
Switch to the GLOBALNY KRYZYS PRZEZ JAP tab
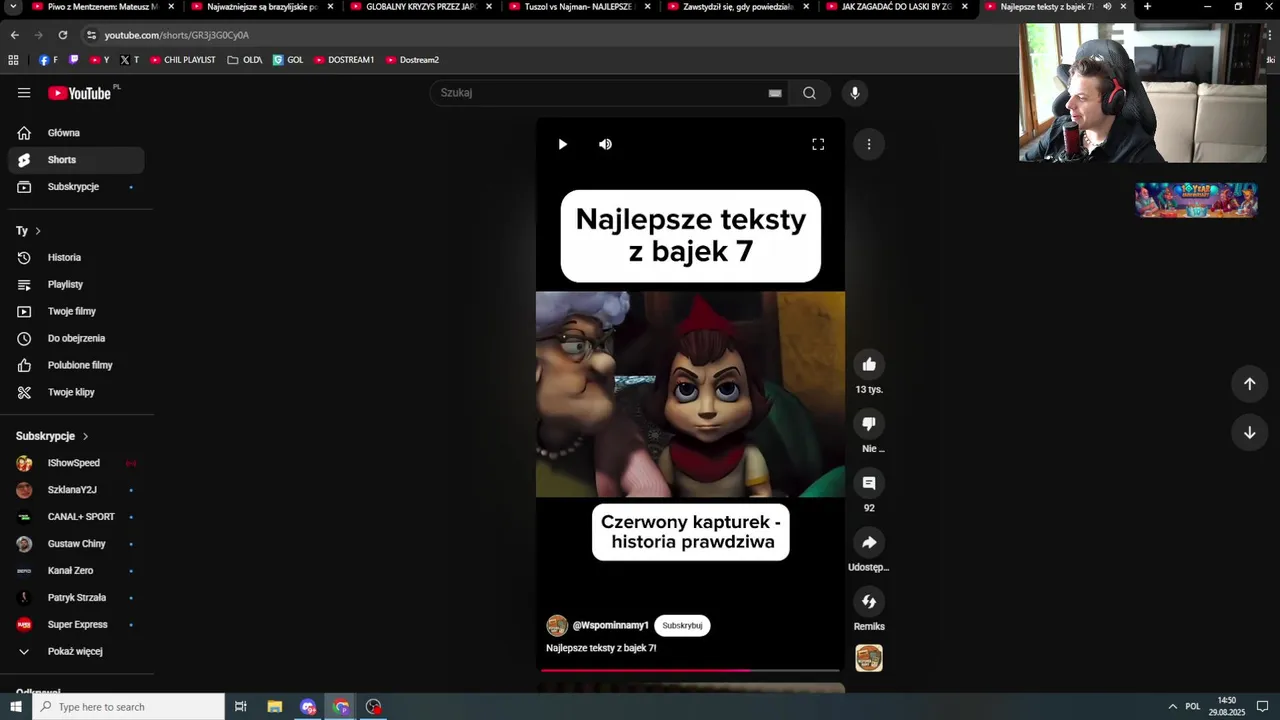[x=420, y=7]
